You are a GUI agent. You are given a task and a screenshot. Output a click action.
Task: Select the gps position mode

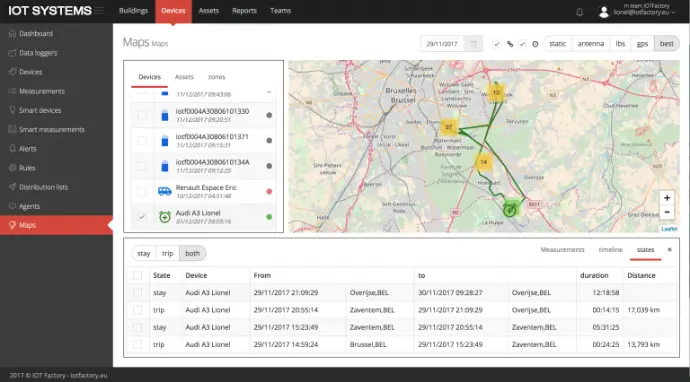pos(642,44)
